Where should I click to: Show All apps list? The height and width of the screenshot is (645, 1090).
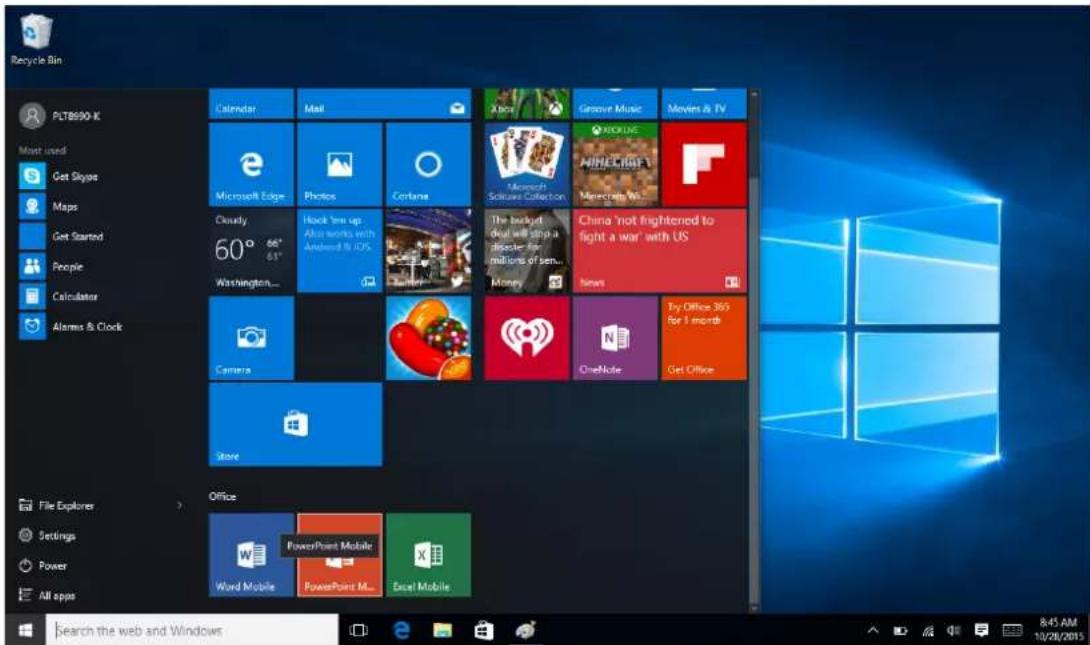click(47, 595)
